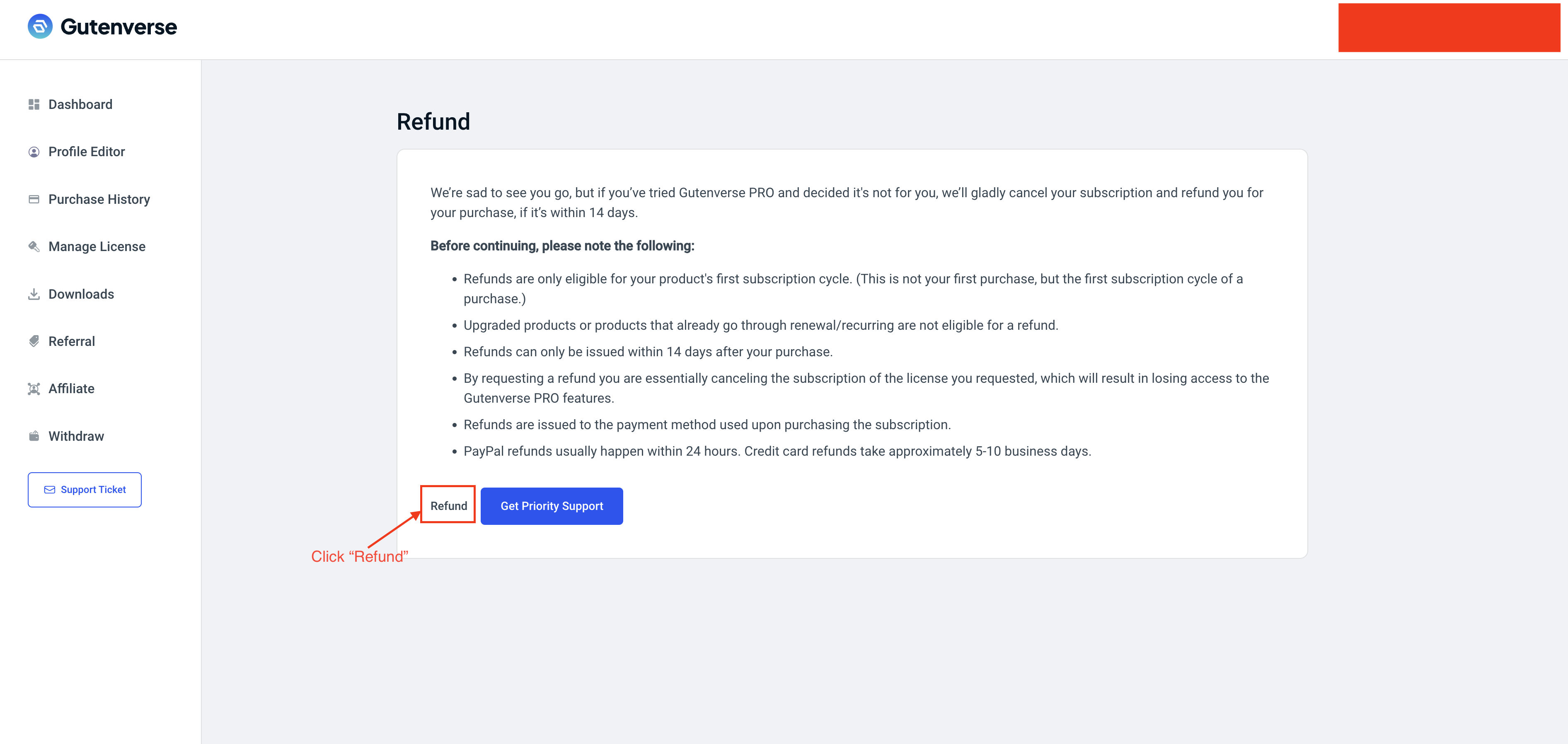Click the Dashboard grid icon
This screenshot has height=744, width=1568.
click(34, 105)
